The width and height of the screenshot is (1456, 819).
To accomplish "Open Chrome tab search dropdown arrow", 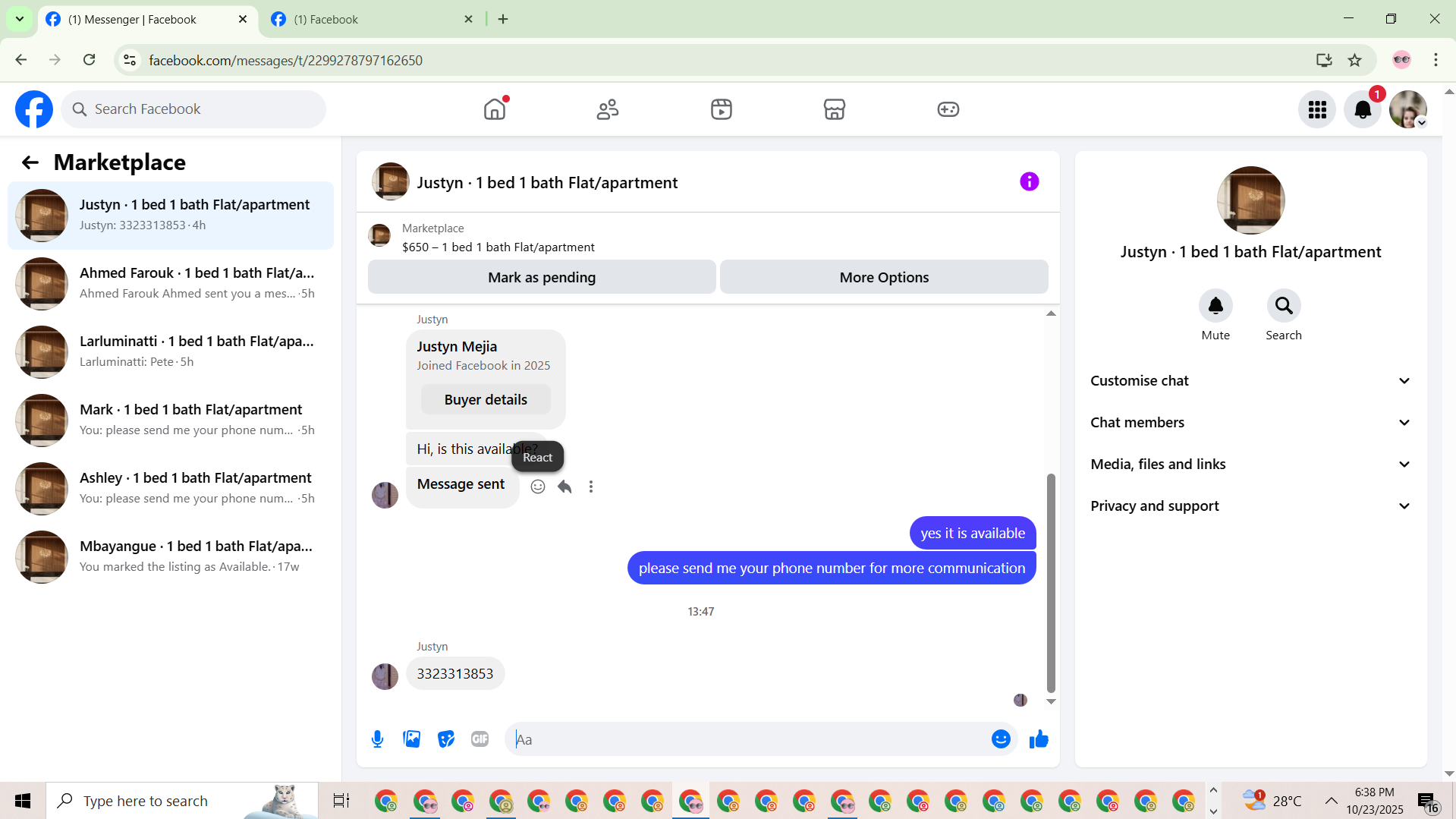I will (x=20, y=19).
